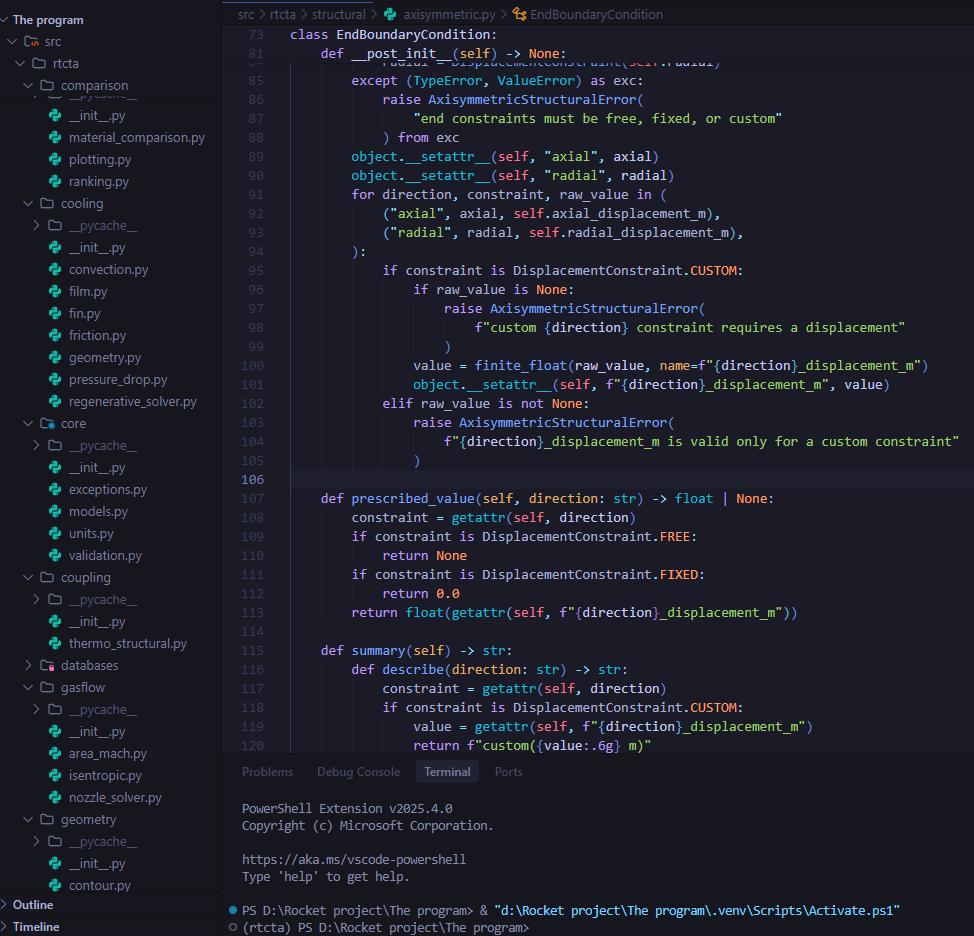Click the Python icon beside units.py
Image resolution: width=974 pixels, height=936 pixels.
(55, 534)
